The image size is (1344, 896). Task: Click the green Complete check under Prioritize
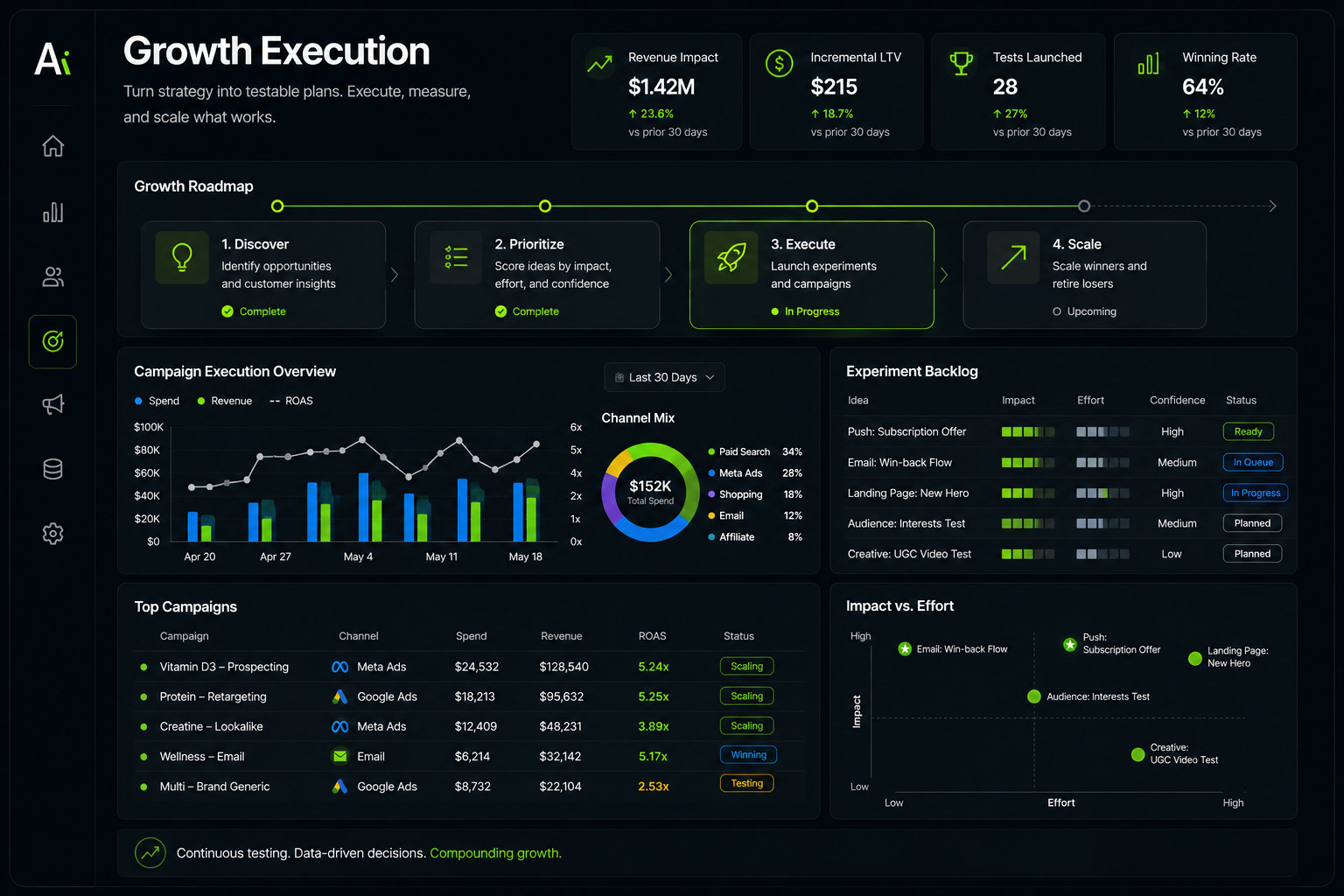click(x=500, y=311)
